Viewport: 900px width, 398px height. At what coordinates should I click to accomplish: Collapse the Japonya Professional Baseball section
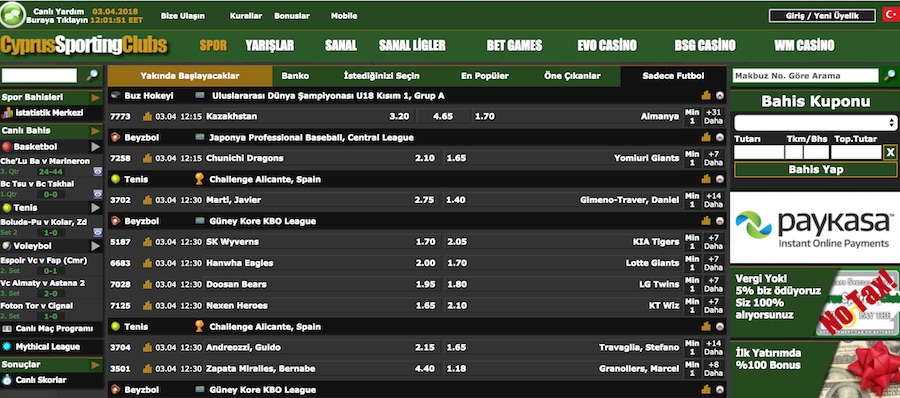pos(719,138)
